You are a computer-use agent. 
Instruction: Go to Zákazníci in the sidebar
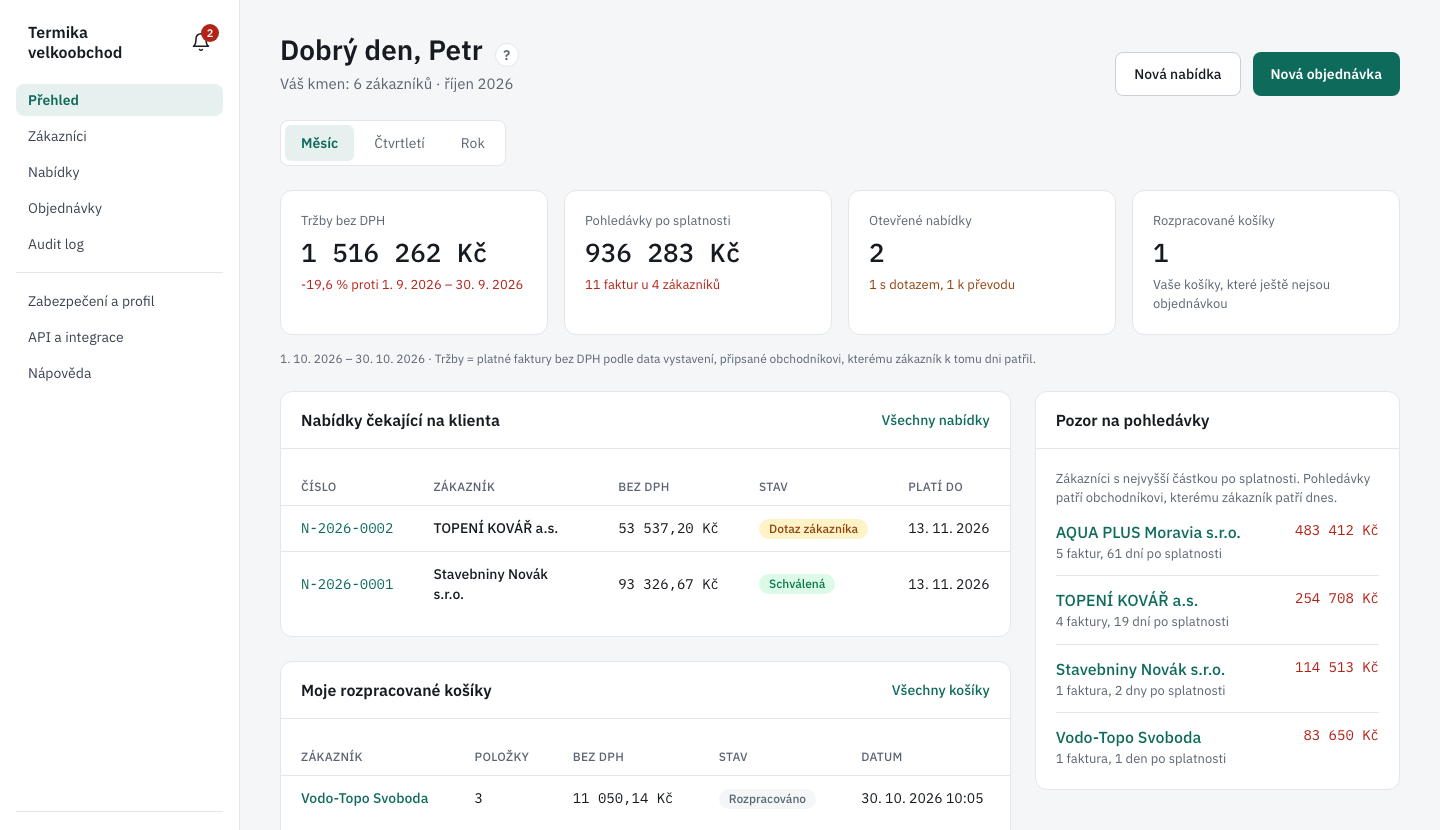(119, 136)
